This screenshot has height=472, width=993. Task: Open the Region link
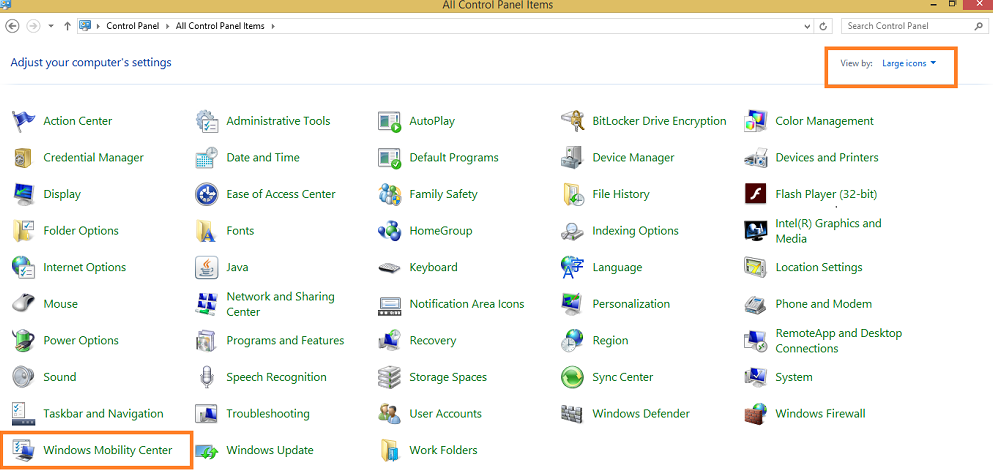(x=610, y=341)
